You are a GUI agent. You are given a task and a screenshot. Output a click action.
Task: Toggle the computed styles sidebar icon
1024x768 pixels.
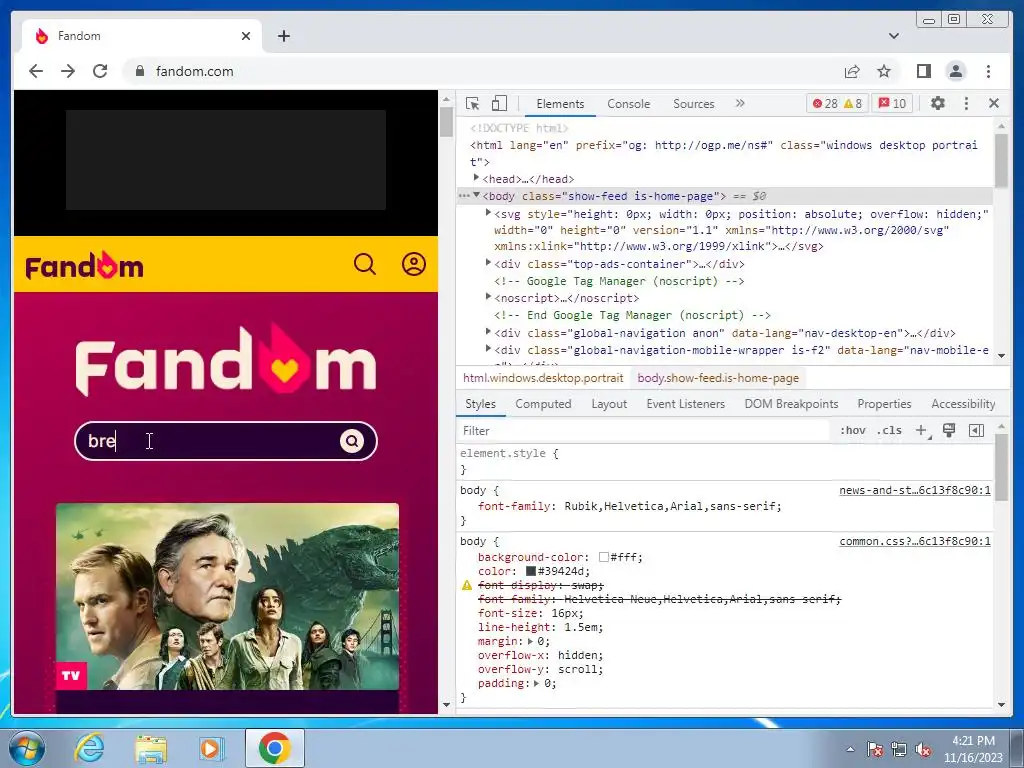[x=976, y=430]
